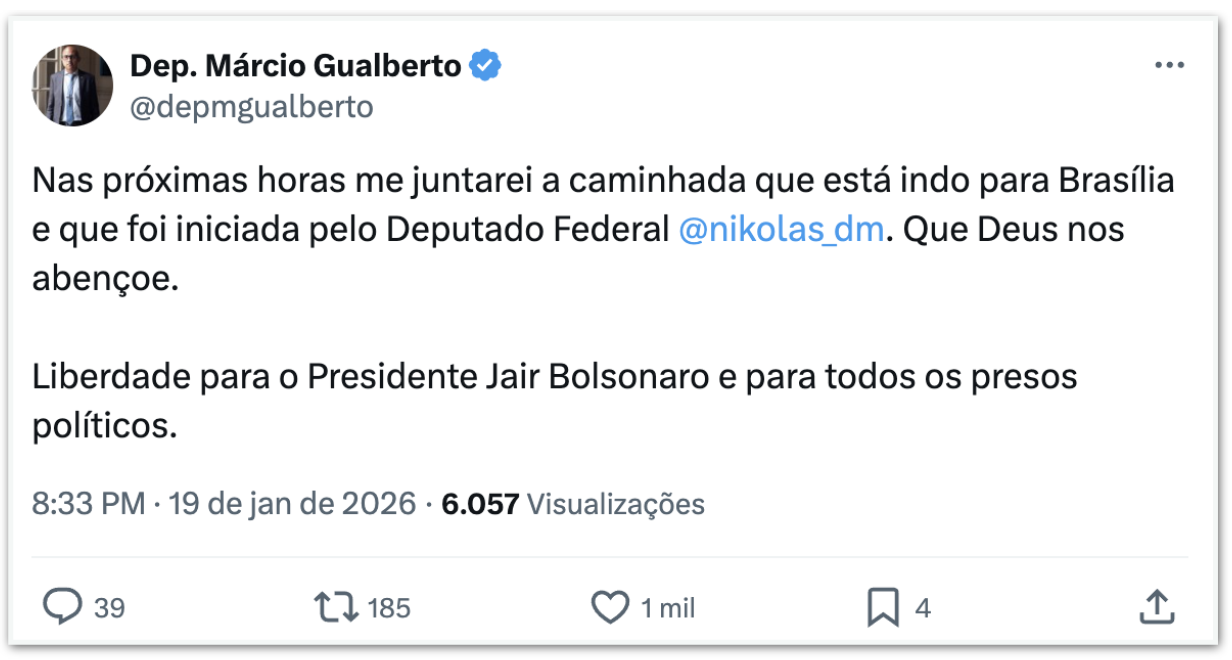Click the 8:33 PM timestamp

coord(89,503)
